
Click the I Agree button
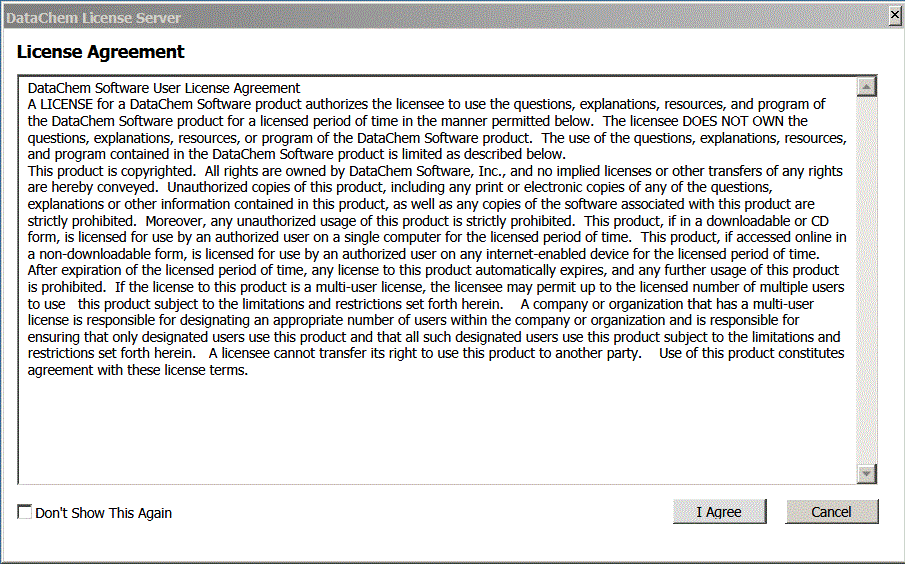click(719, 511)
